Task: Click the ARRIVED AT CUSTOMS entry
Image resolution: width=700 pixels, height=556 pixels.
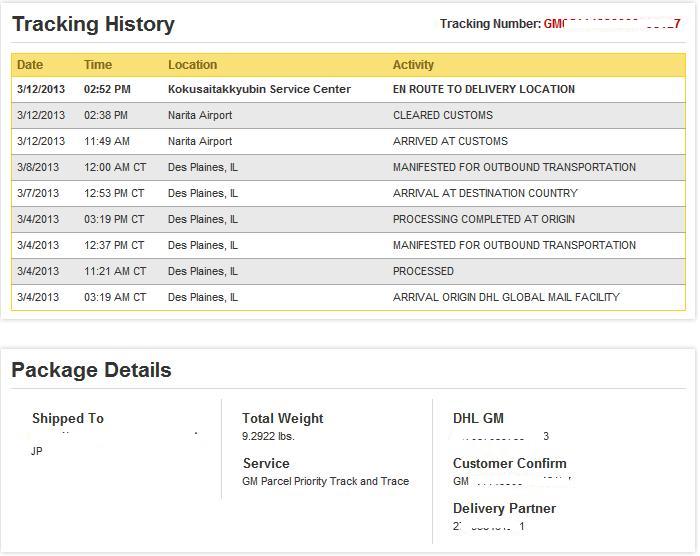Action: (450, 141)
